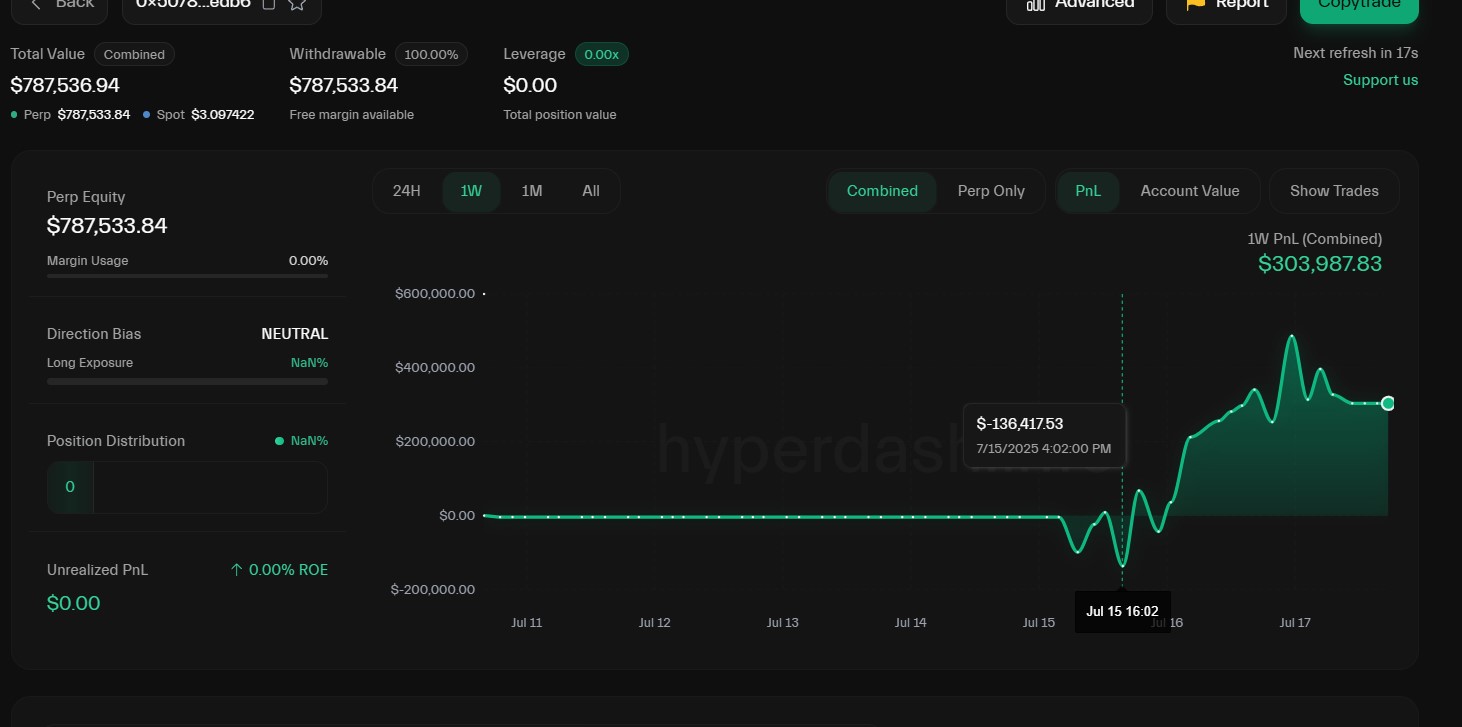This screenshot has width=1462, height=727.
Task: Click the Long Exposure progress bar
Action: point(187,381)
